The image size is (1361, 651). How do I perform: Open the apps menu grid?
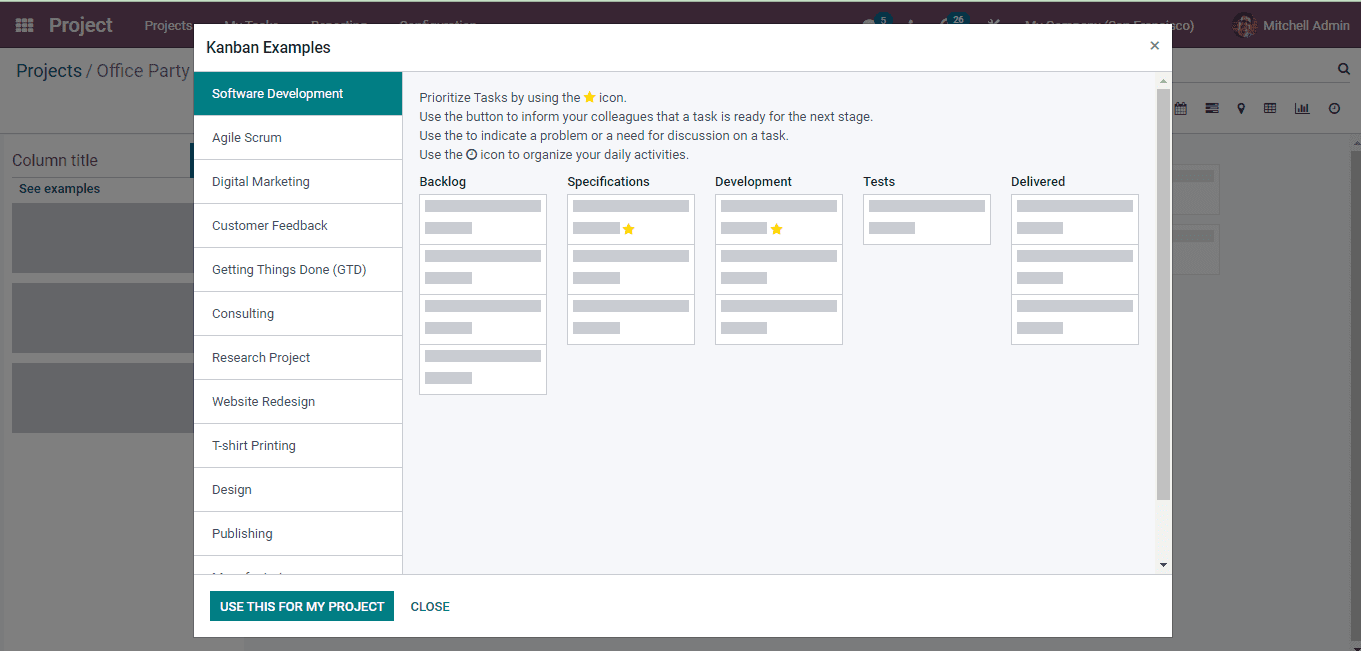pyautogui.click(x=22, y=24)
